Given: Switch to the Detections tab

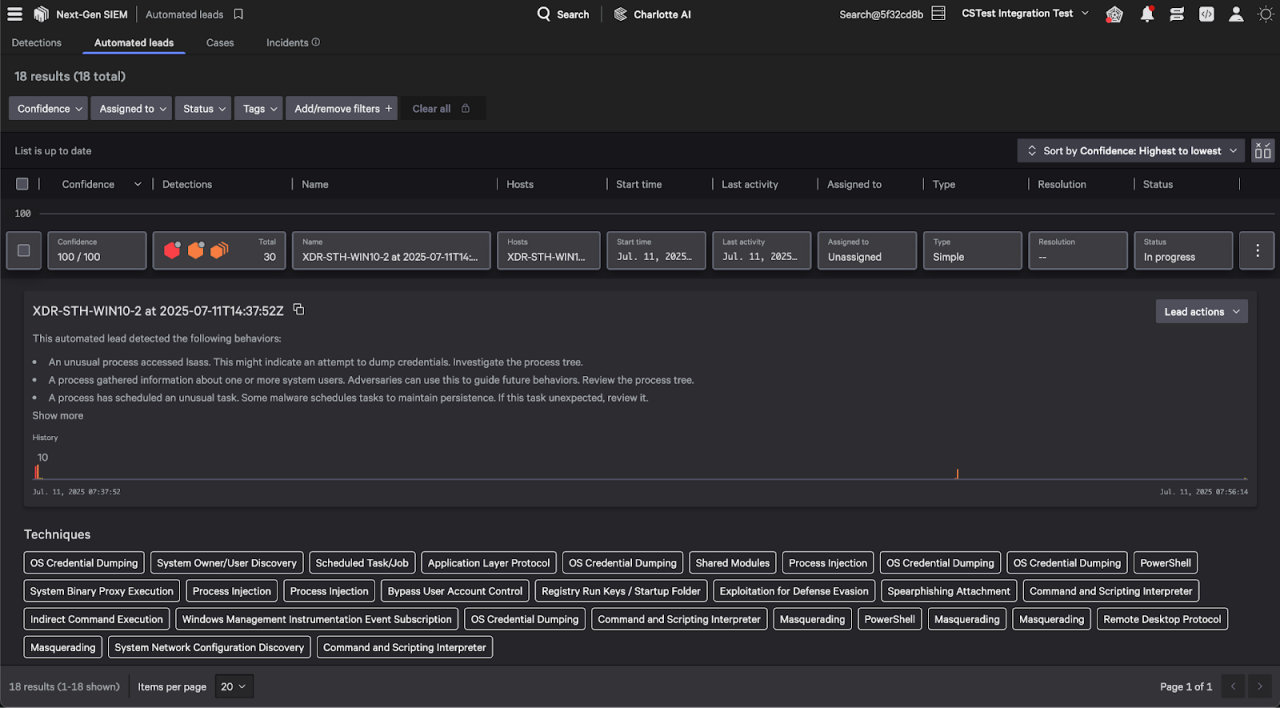Looking at the screenshot, I should [36, 43].
